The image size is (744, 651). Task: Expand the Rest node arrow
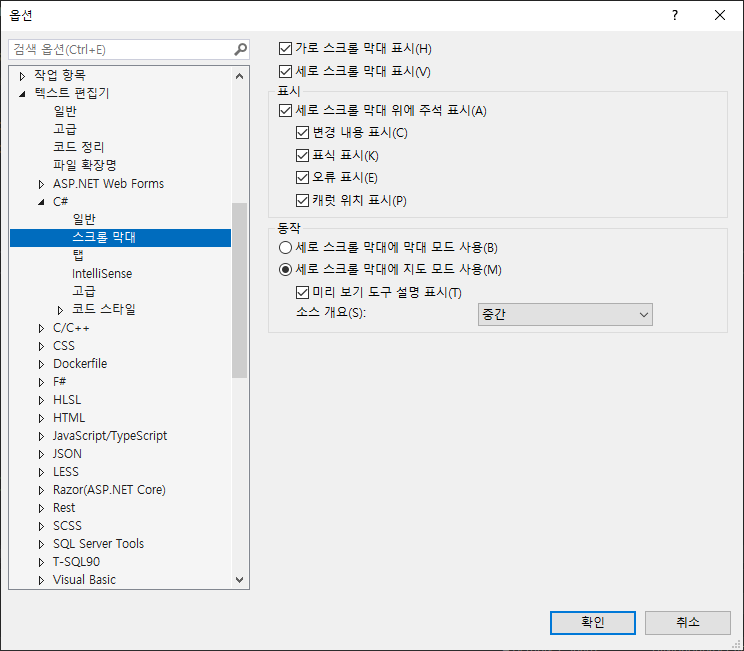point(41,509)
